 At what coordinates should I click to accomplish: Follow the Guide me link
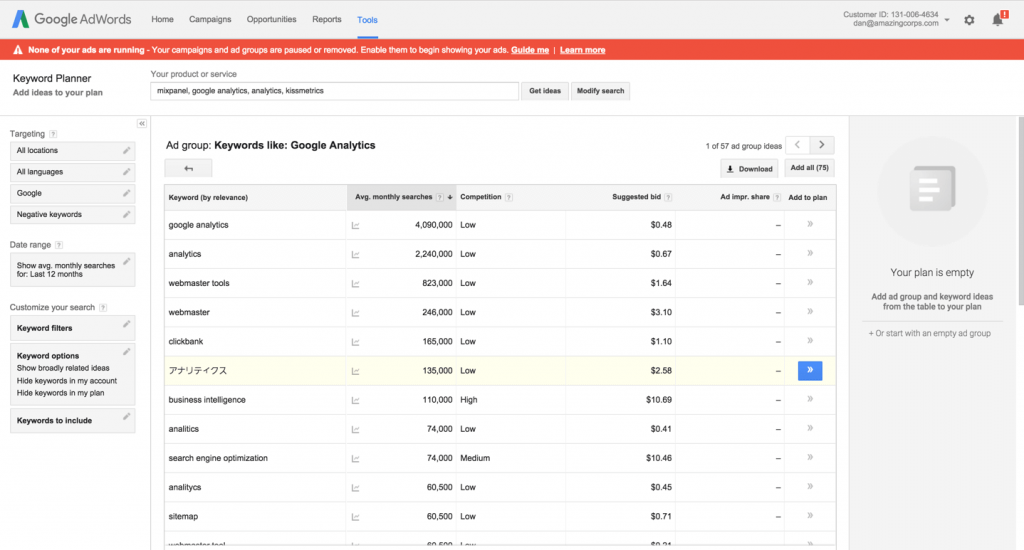click(530, 50)
